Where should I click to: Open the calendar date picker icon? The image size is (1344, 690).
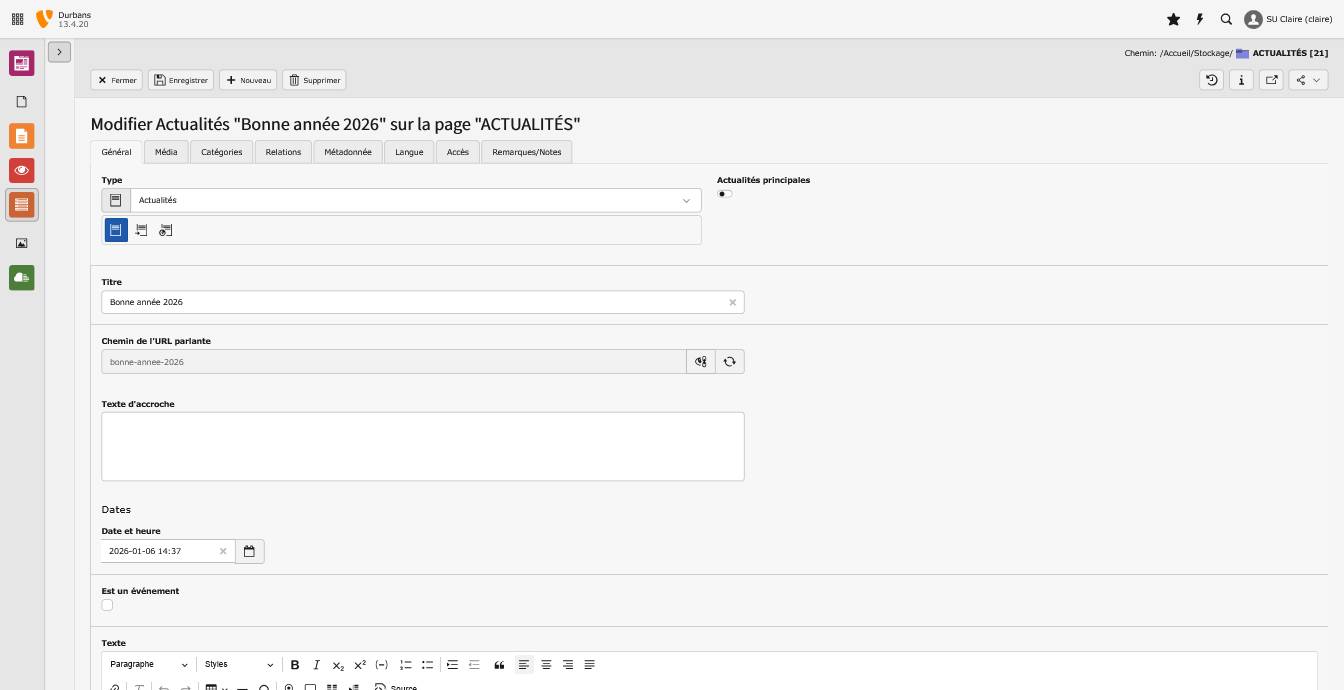pos(249,551)
